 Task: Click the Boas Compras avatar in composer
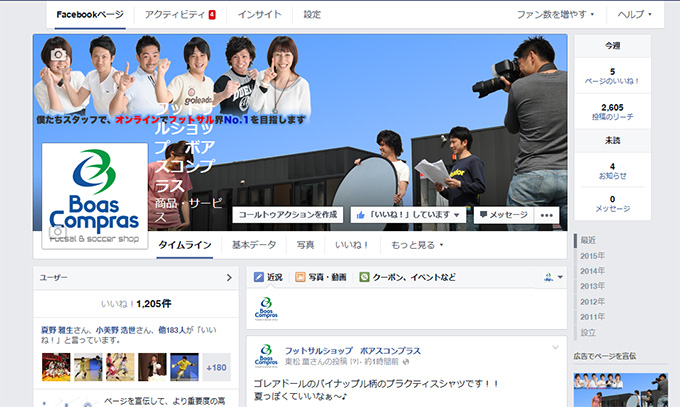click(266, 309)
